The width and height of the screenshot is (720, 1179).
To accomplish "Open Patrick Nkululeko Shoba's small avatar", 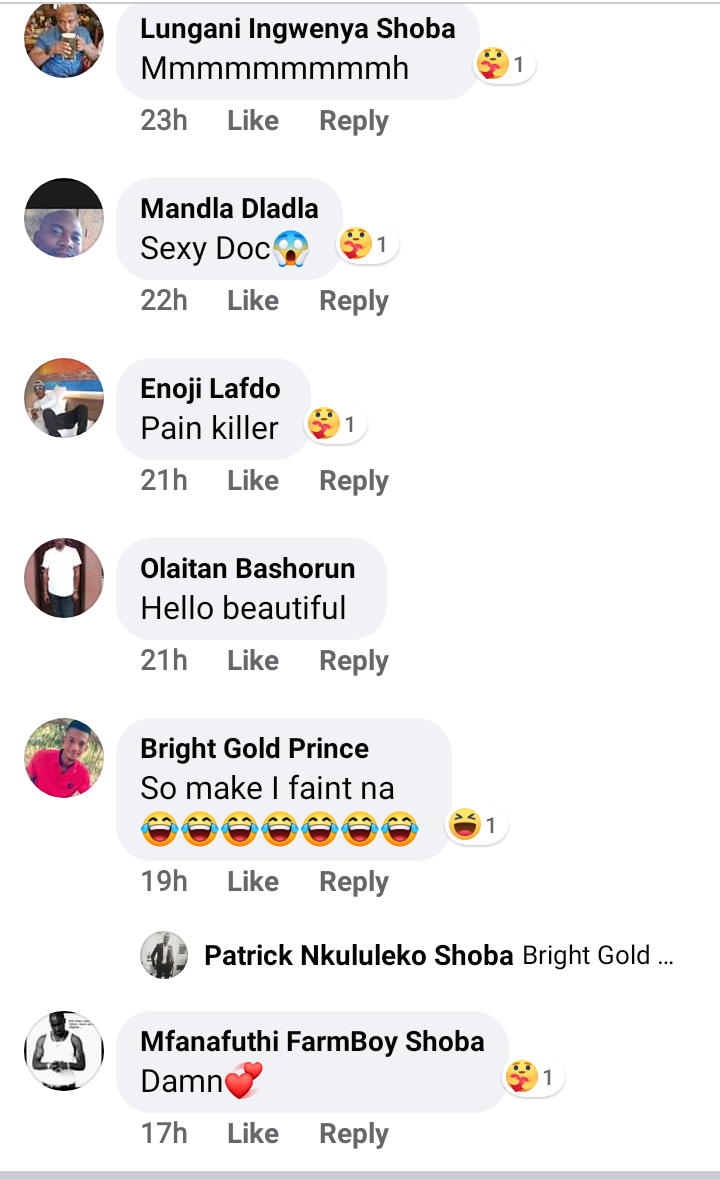I will pos(164,956).
